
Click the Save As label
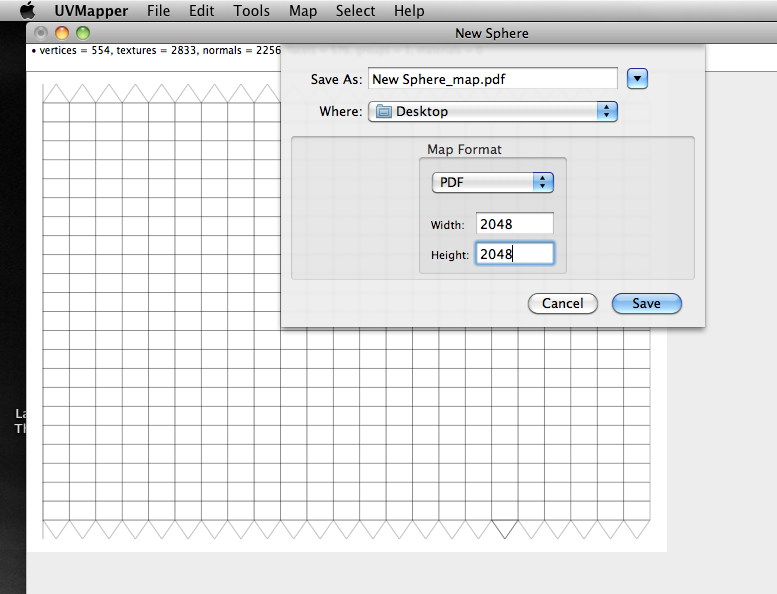[x=336, y=79]
